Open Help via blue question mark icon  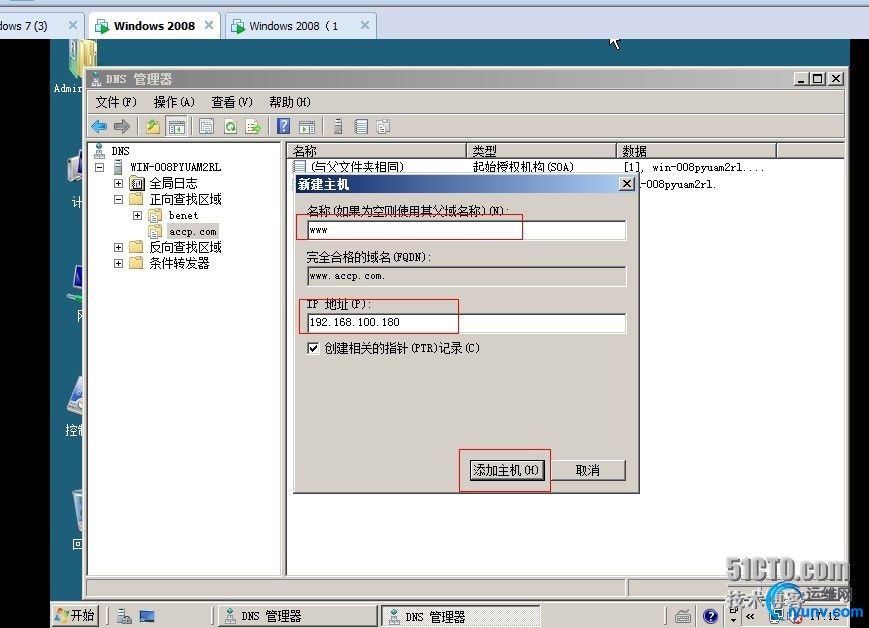tap(283, 126)
